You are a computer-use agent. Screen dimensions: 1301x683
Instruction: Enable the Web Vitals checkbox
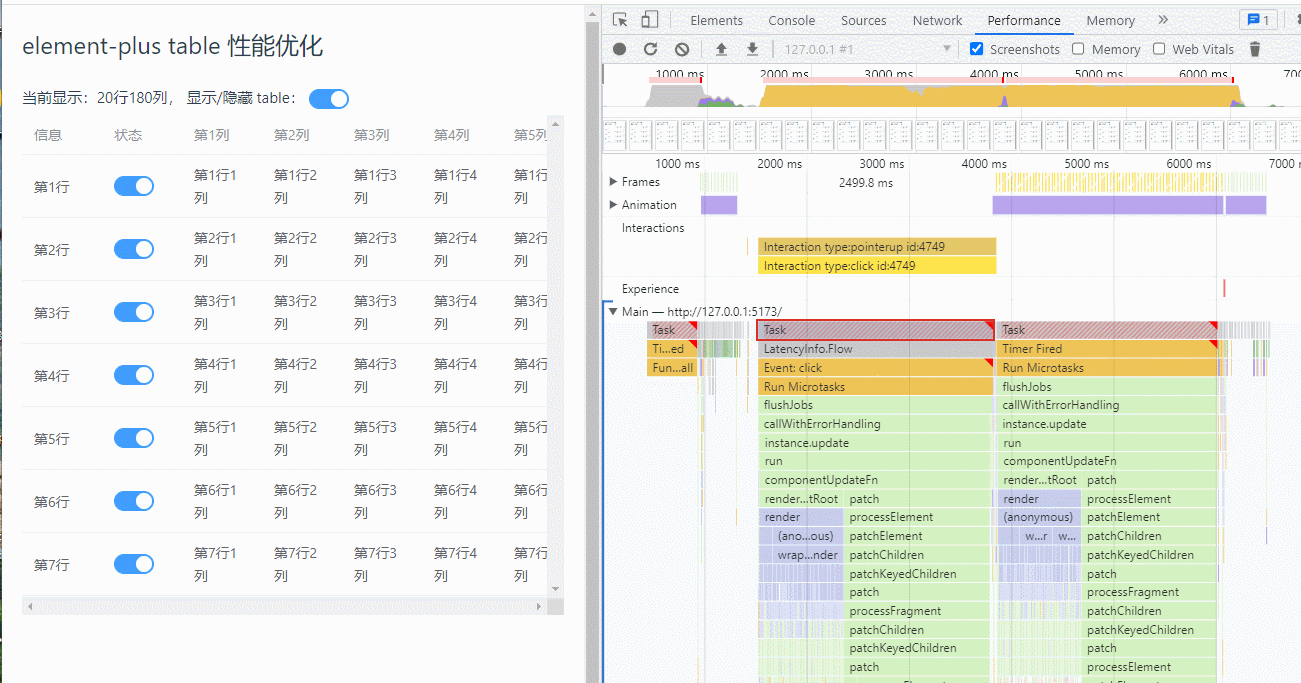1159,49
